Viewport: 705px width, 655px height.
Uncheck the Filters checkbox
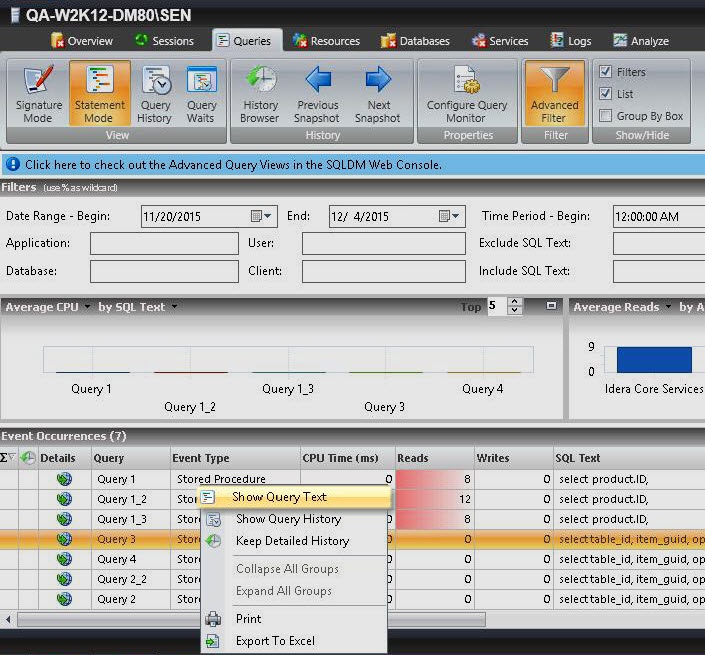click(605, 72)
